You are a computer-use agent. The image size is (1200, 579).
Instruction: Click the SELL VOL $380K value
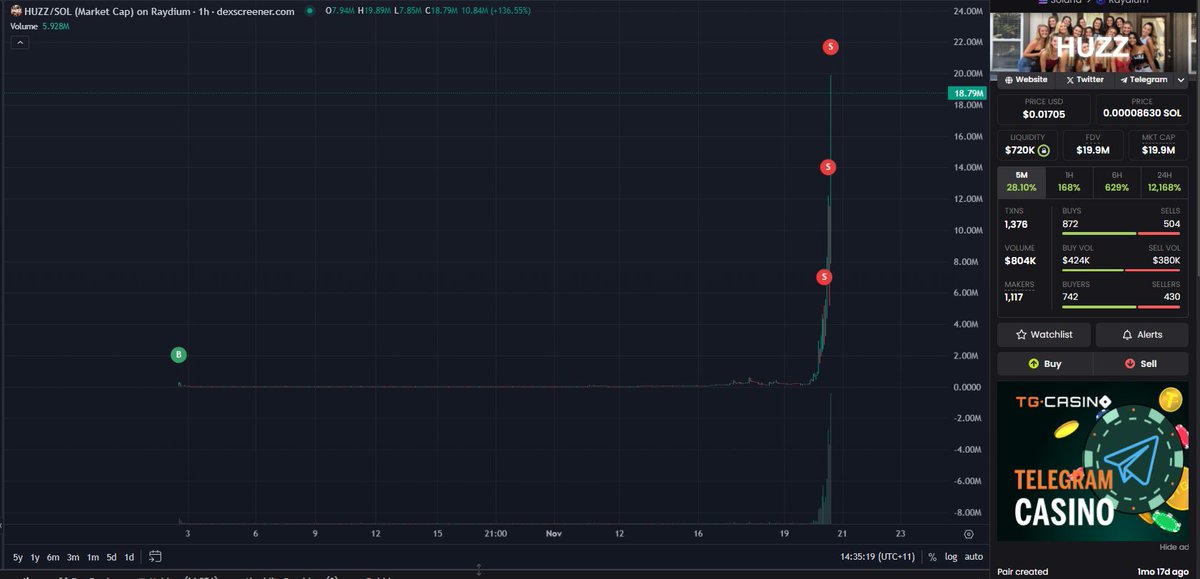(1165, 261)
